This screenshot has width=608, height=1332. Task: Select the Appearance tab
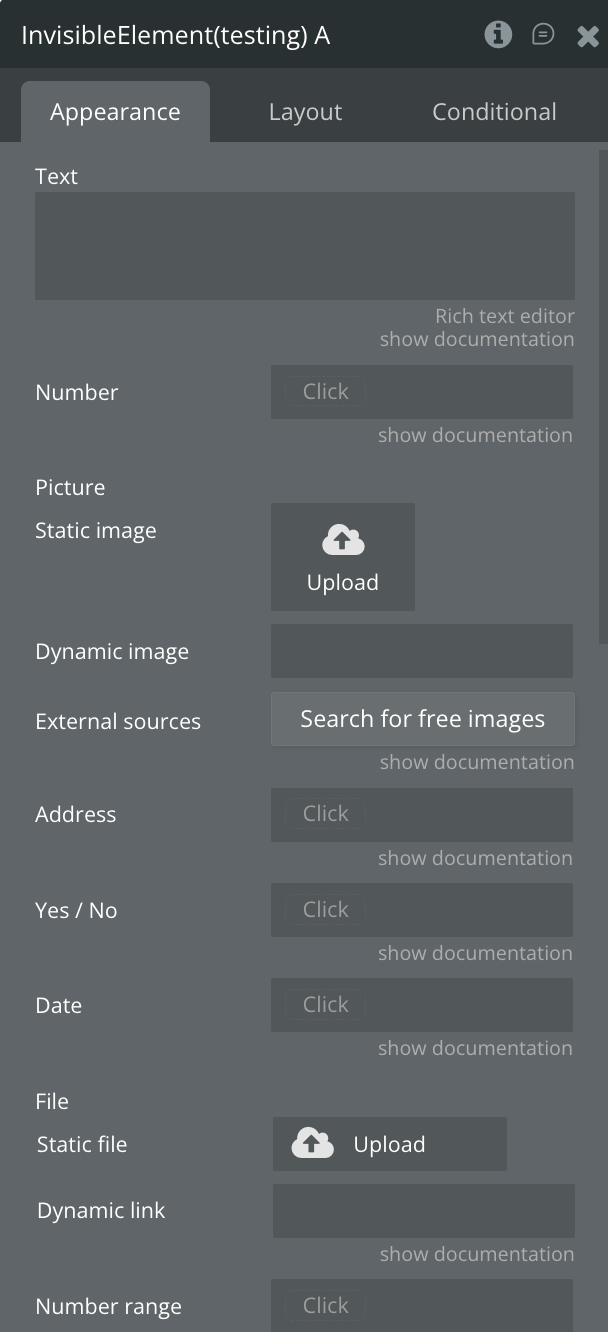[115, 112]
